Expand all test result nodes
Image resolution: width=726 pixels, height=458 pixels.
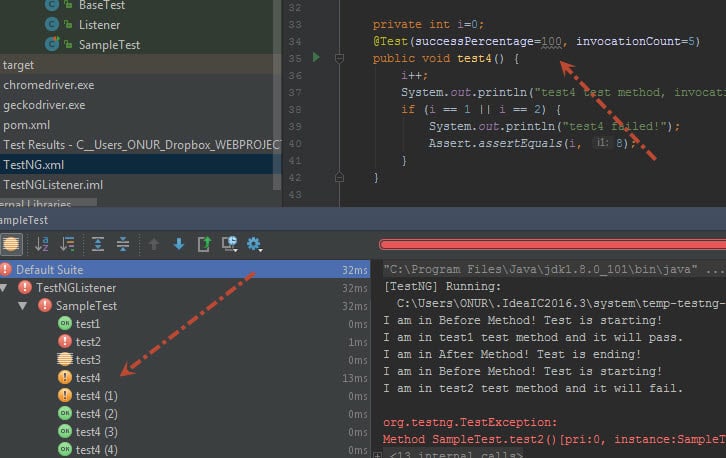(98, 244)
